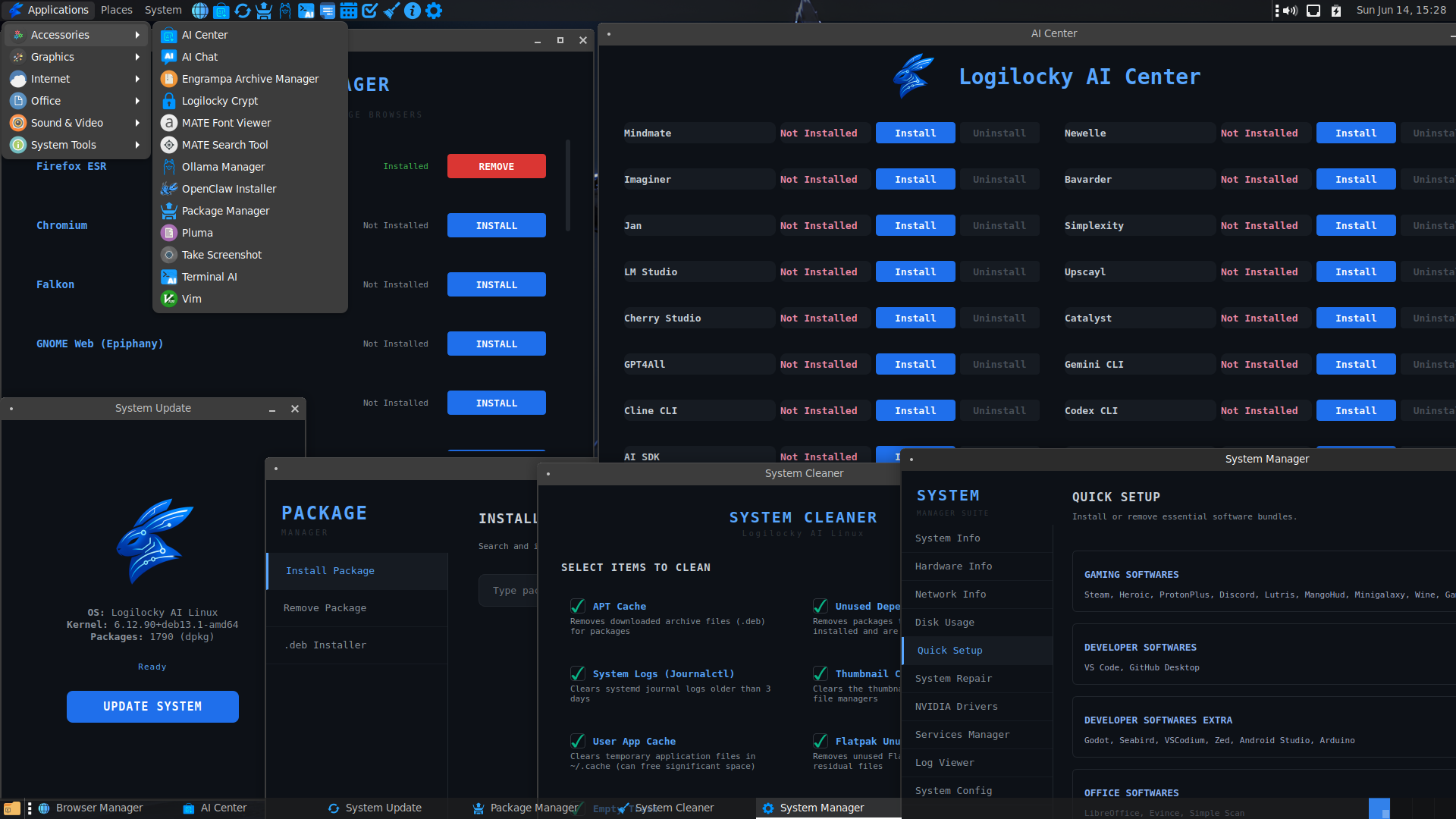The height and width of the screenshot is (819, 1456).
Task: Launch Browser Manager globe icon in top panel
Action: tap(200, 11)
